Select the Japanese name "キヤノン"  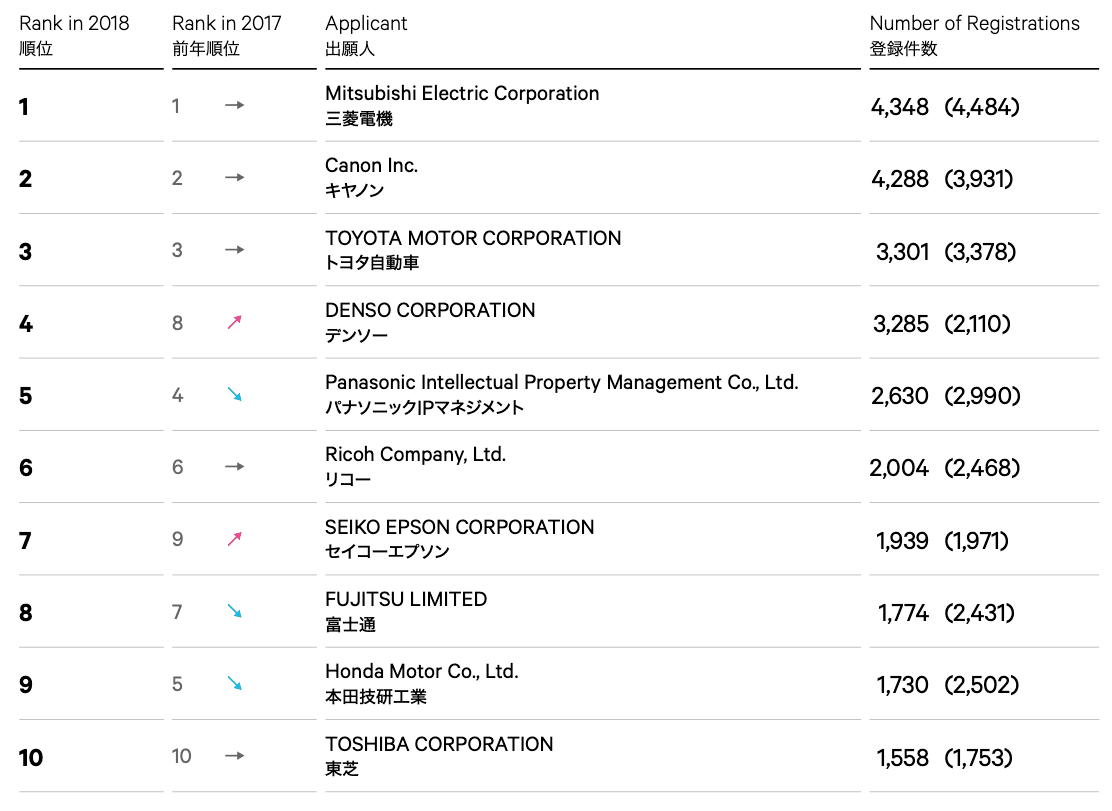point(355,191)
